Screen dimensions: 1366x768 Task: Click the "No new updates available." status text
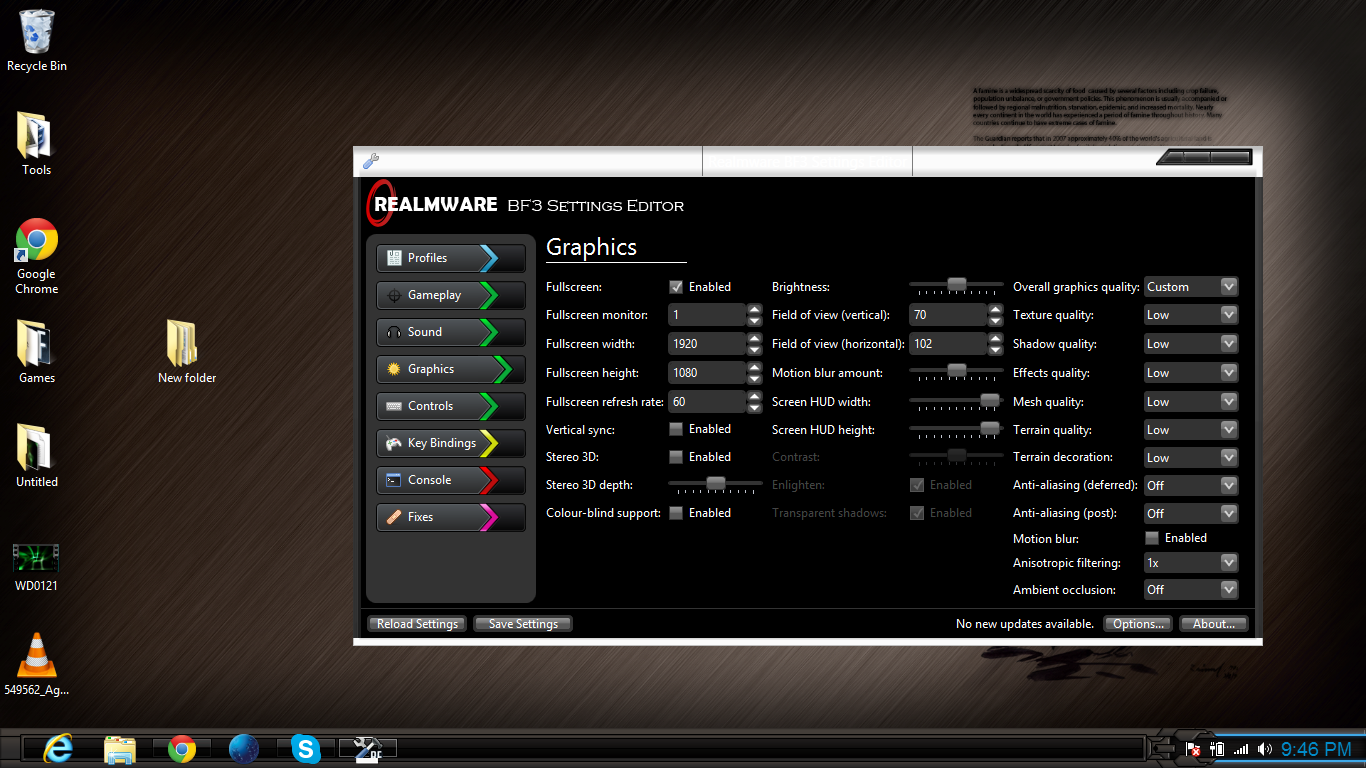1025,624
